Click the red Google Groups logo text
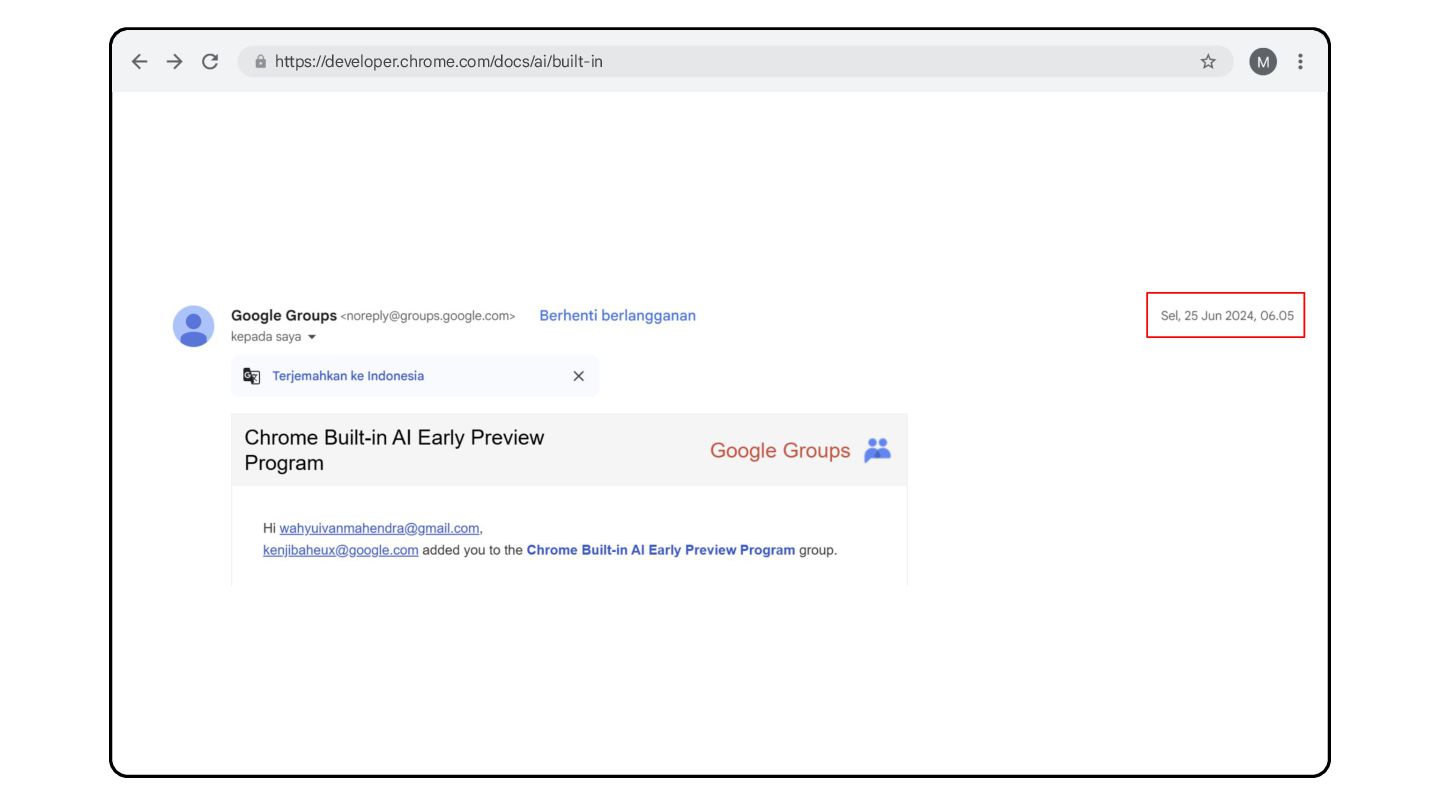1440x810 pixels. [780, 451]
